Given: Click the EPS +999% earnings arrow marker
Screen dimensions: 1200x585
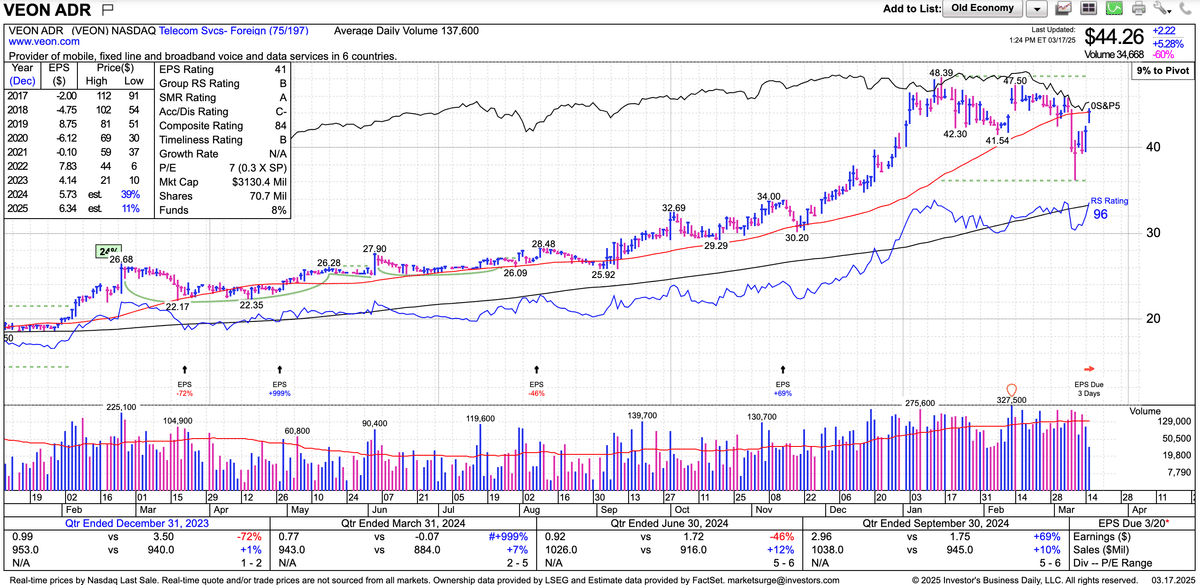Looking at the screenshot, I should (279, 370).
